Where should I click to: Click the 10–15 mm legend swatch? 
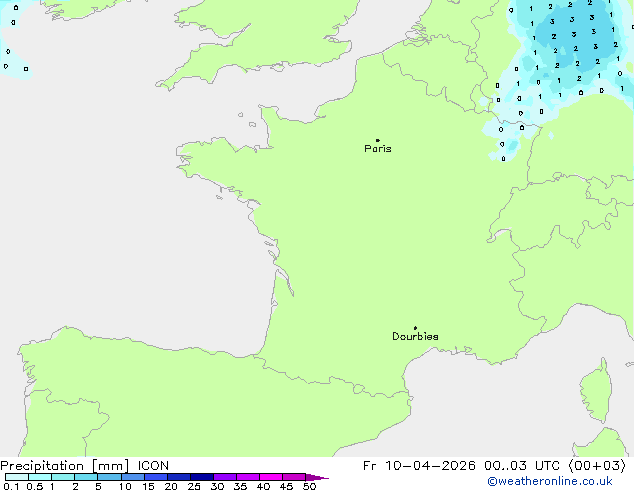click(x=133, y=477)
